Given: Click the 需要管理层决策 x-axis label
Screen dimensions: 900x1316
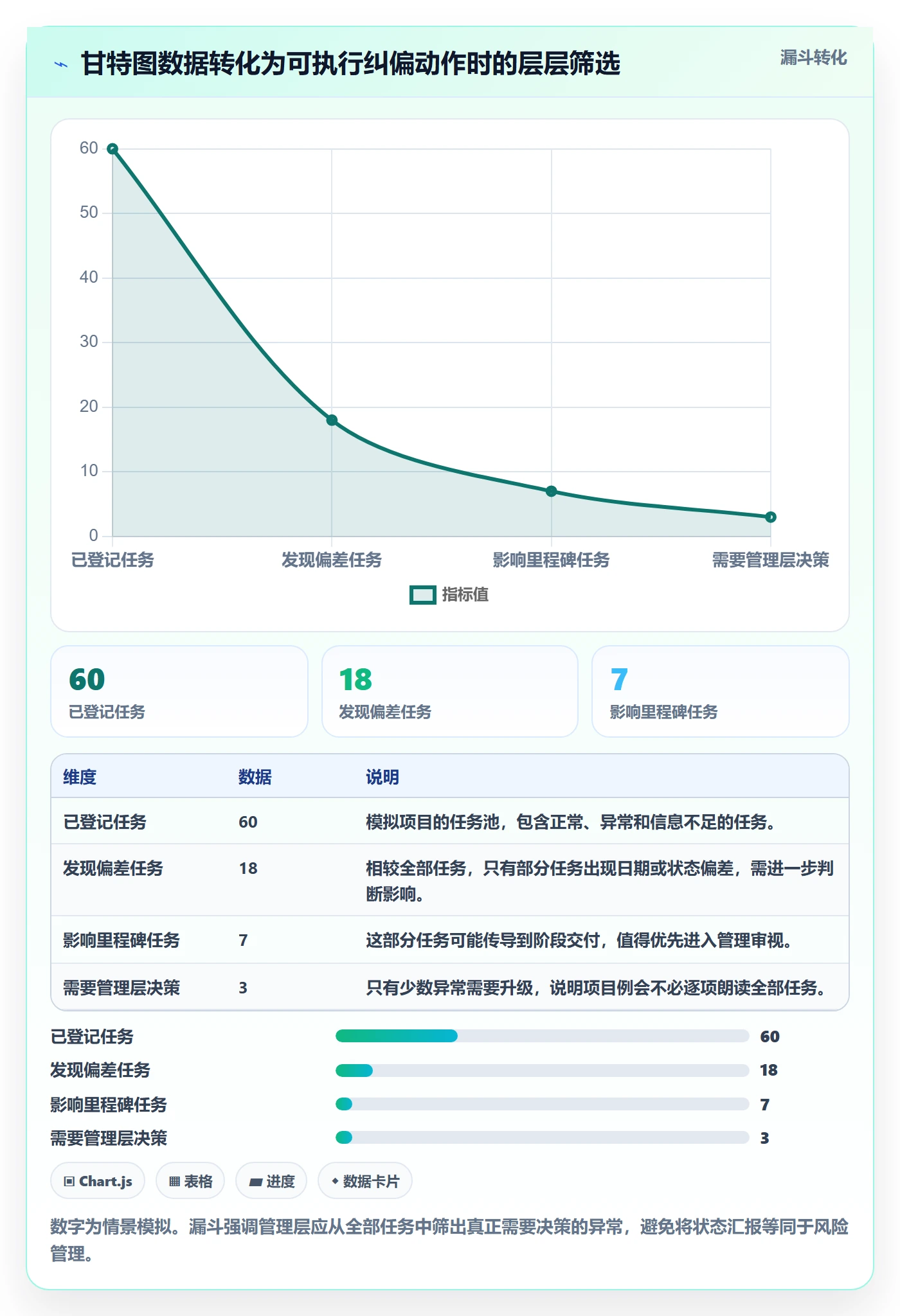Looking at the screenshot, I should pos(771,560).
